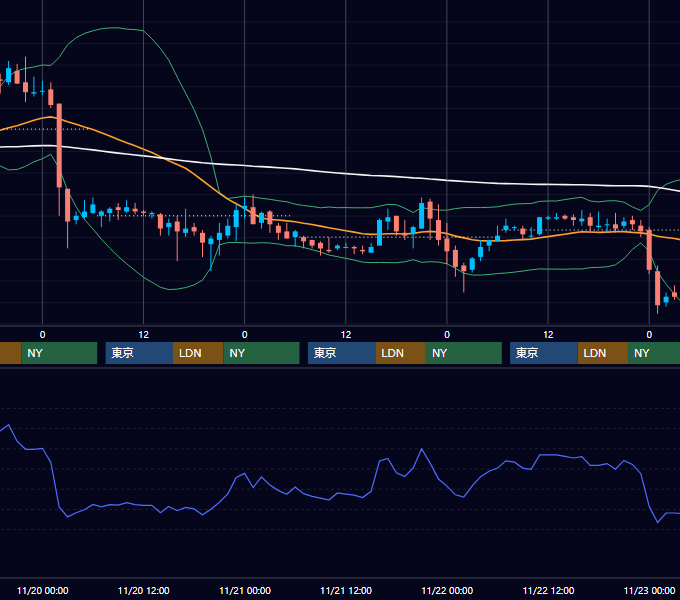Click the 11/21 00:00 date label
This screenshot has width=680, height=600.
point(245,590)
